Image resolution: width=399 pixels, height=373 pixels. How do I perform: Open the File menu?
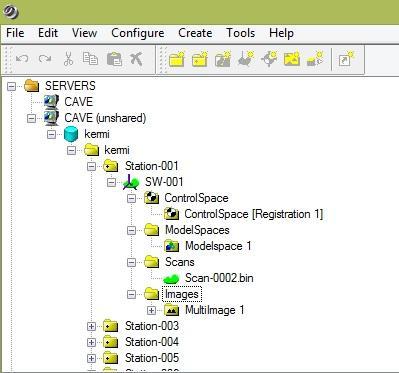click(15, 33)
